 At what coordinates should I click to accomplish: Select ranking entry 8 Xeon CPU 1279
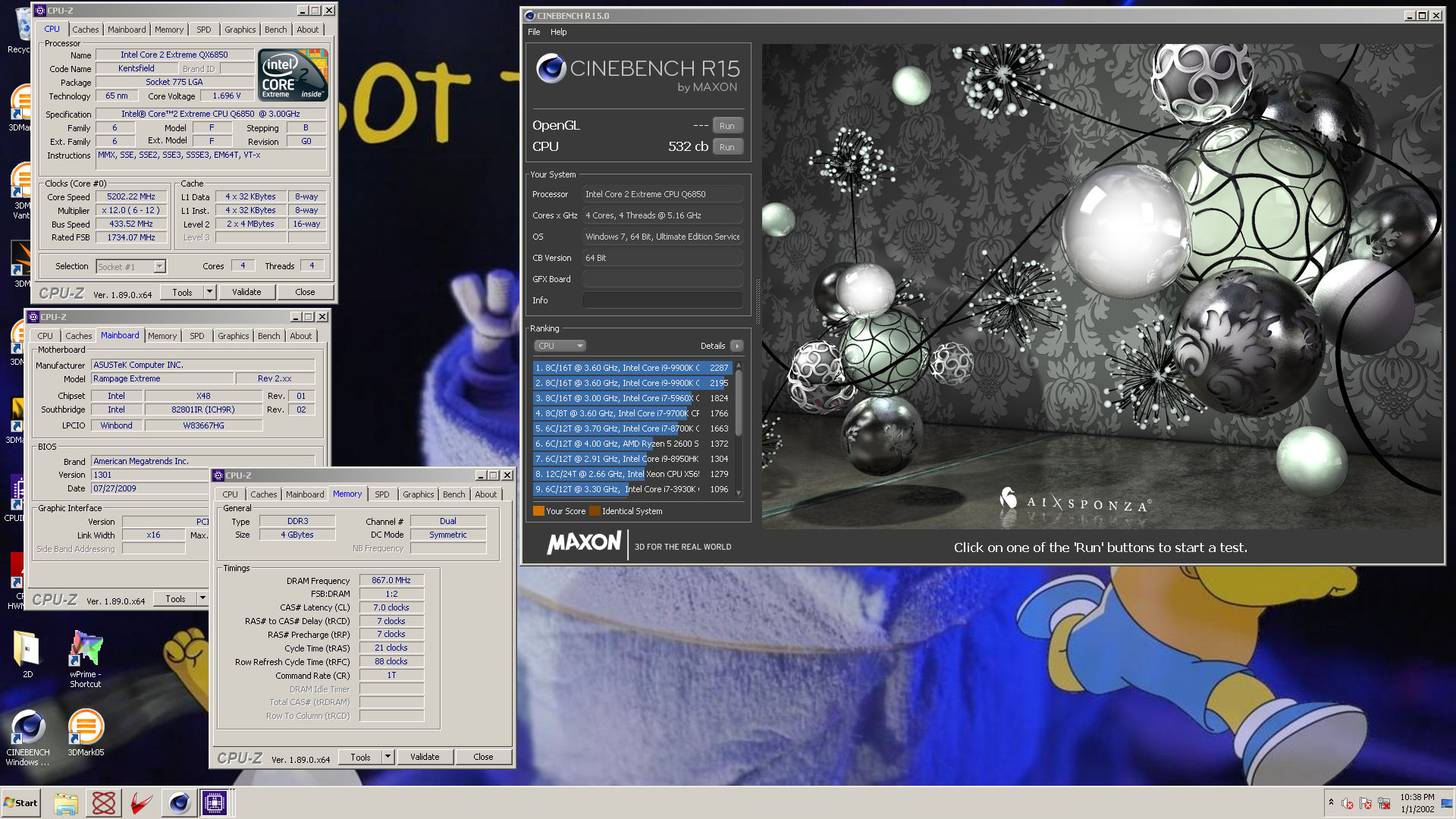[x=632, y=474]
